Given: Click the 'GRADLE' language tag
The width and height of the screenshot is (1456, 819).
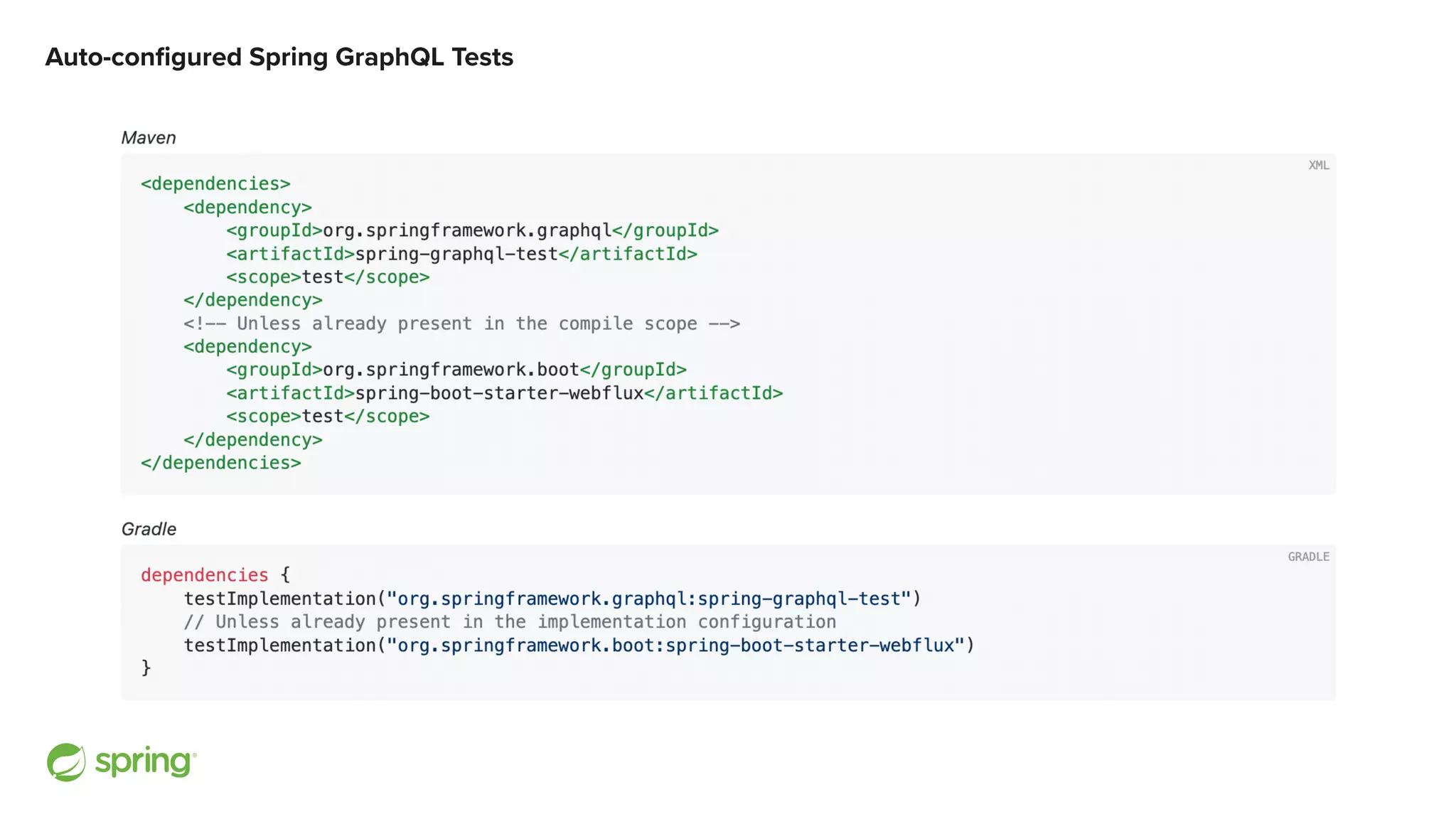Looking at the screenshot, I should [1308, 557].
